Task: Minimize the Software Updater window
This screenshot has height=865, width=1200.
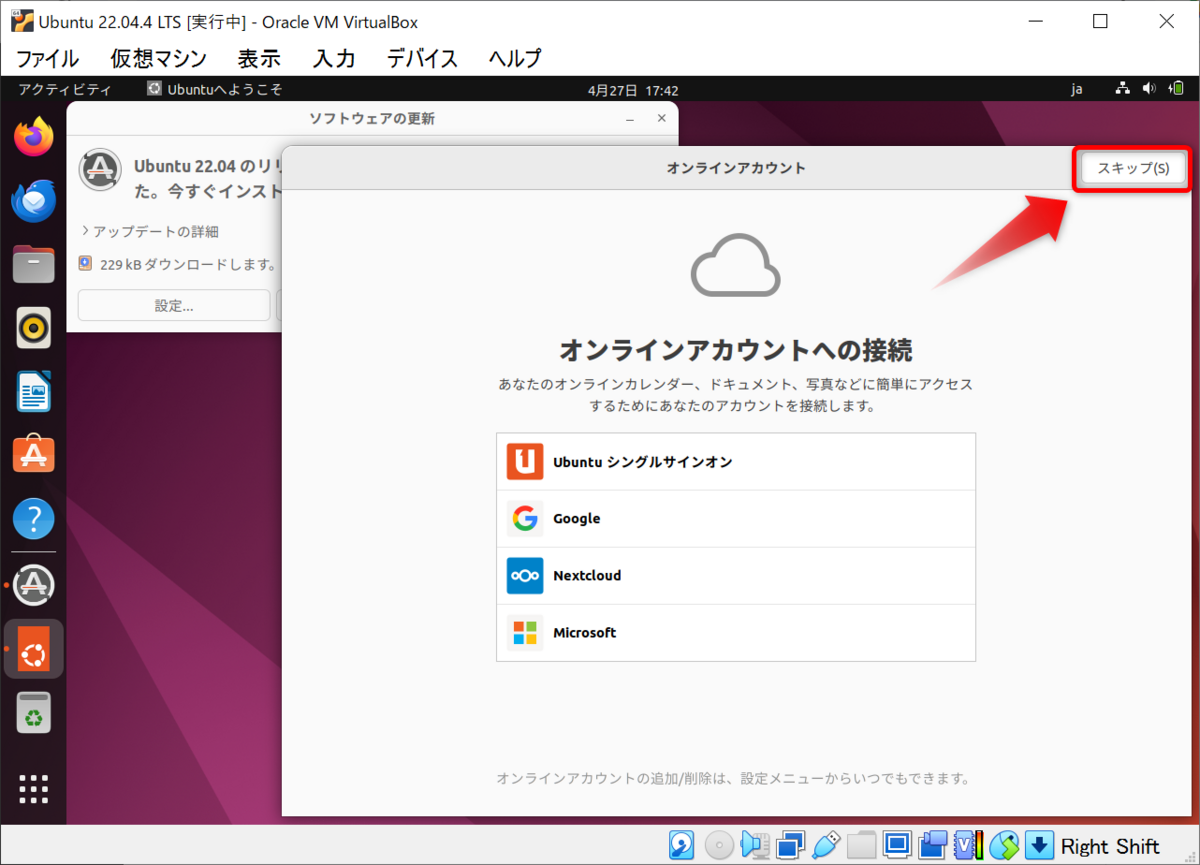Action: tap(630, 119)
